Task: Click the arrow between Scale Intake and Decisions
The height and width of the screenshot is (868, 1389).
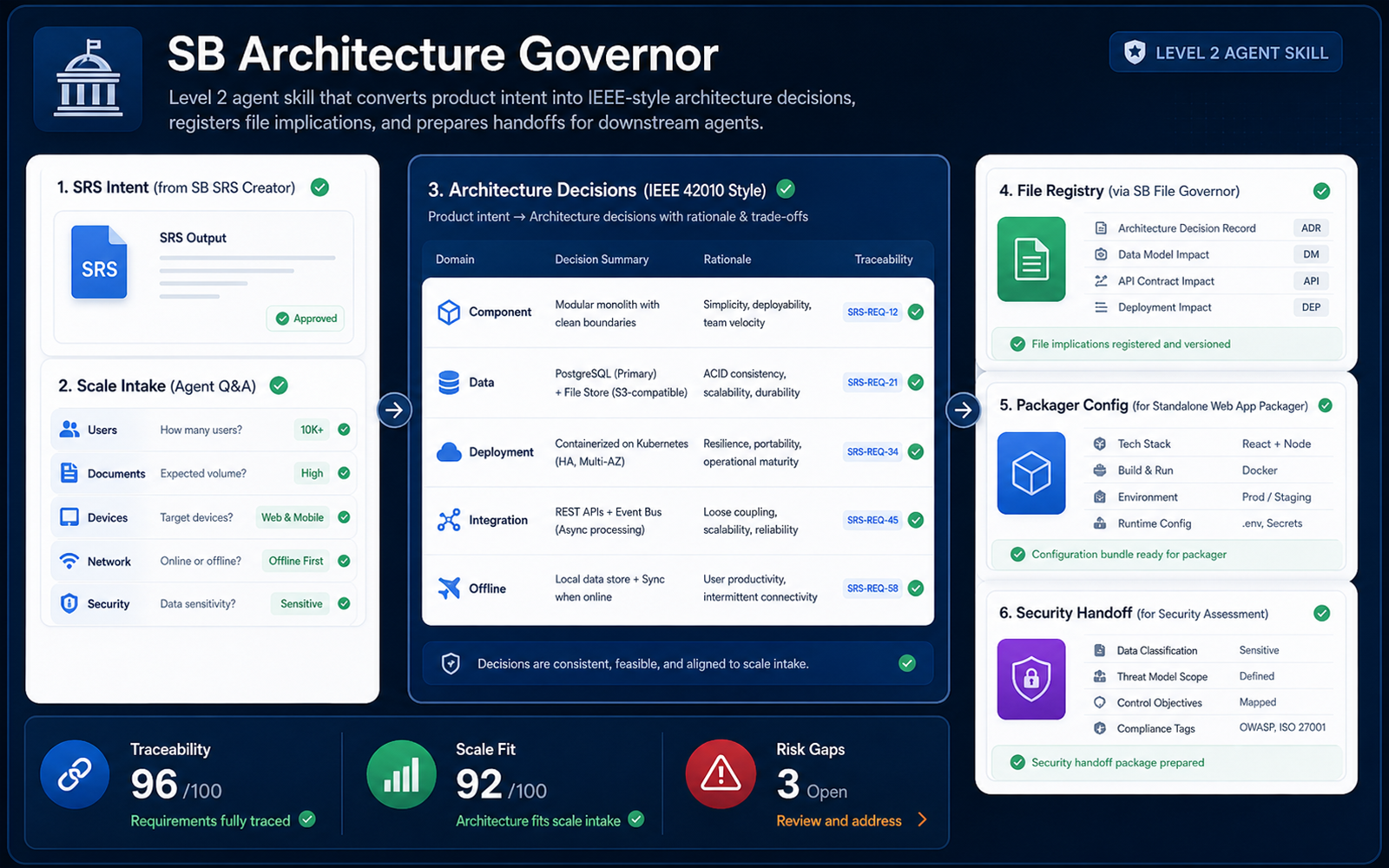Action: [394, 410]
